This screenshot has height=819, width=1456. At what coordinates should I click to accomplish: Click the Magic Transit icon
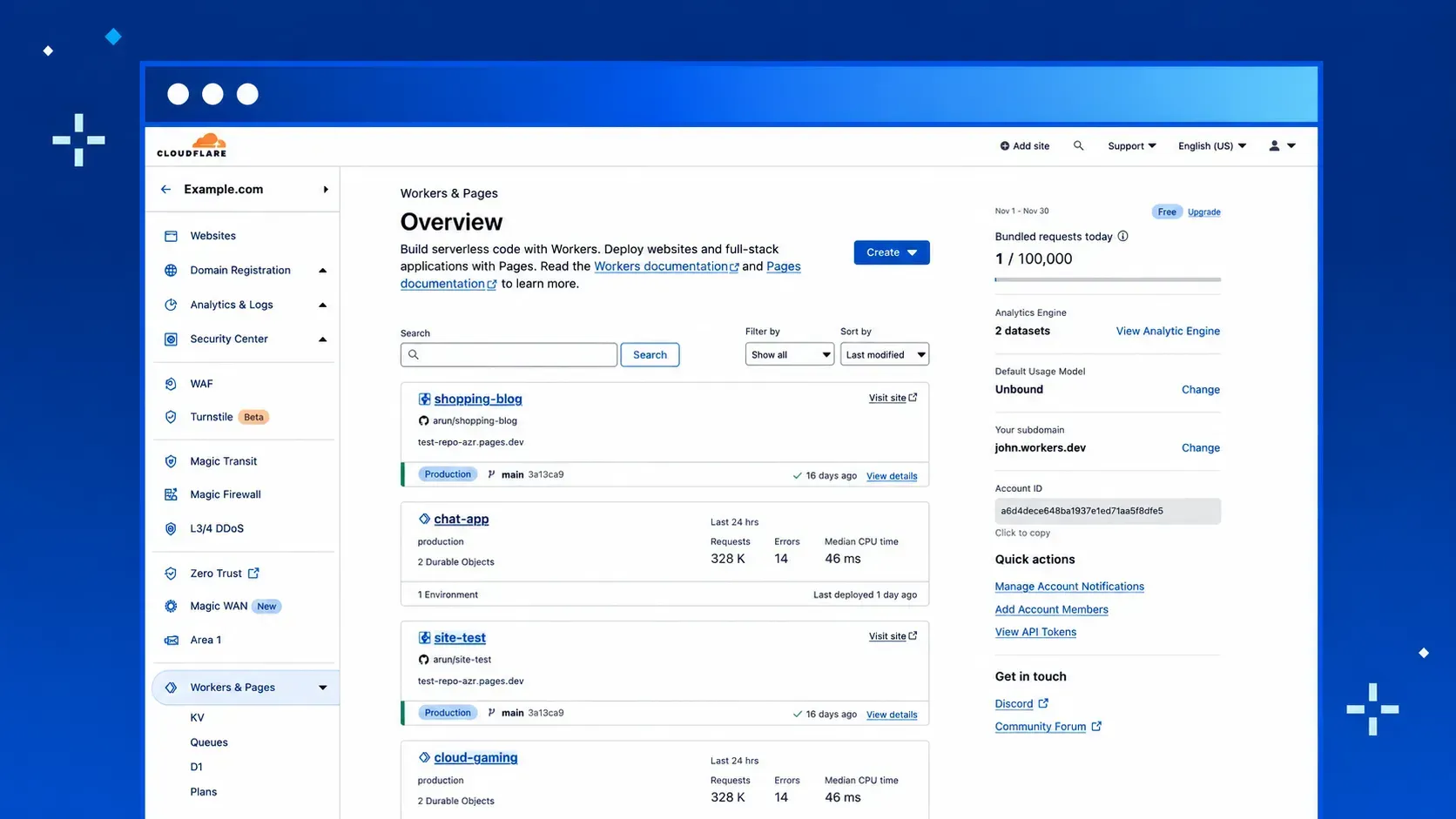point(171,461)
